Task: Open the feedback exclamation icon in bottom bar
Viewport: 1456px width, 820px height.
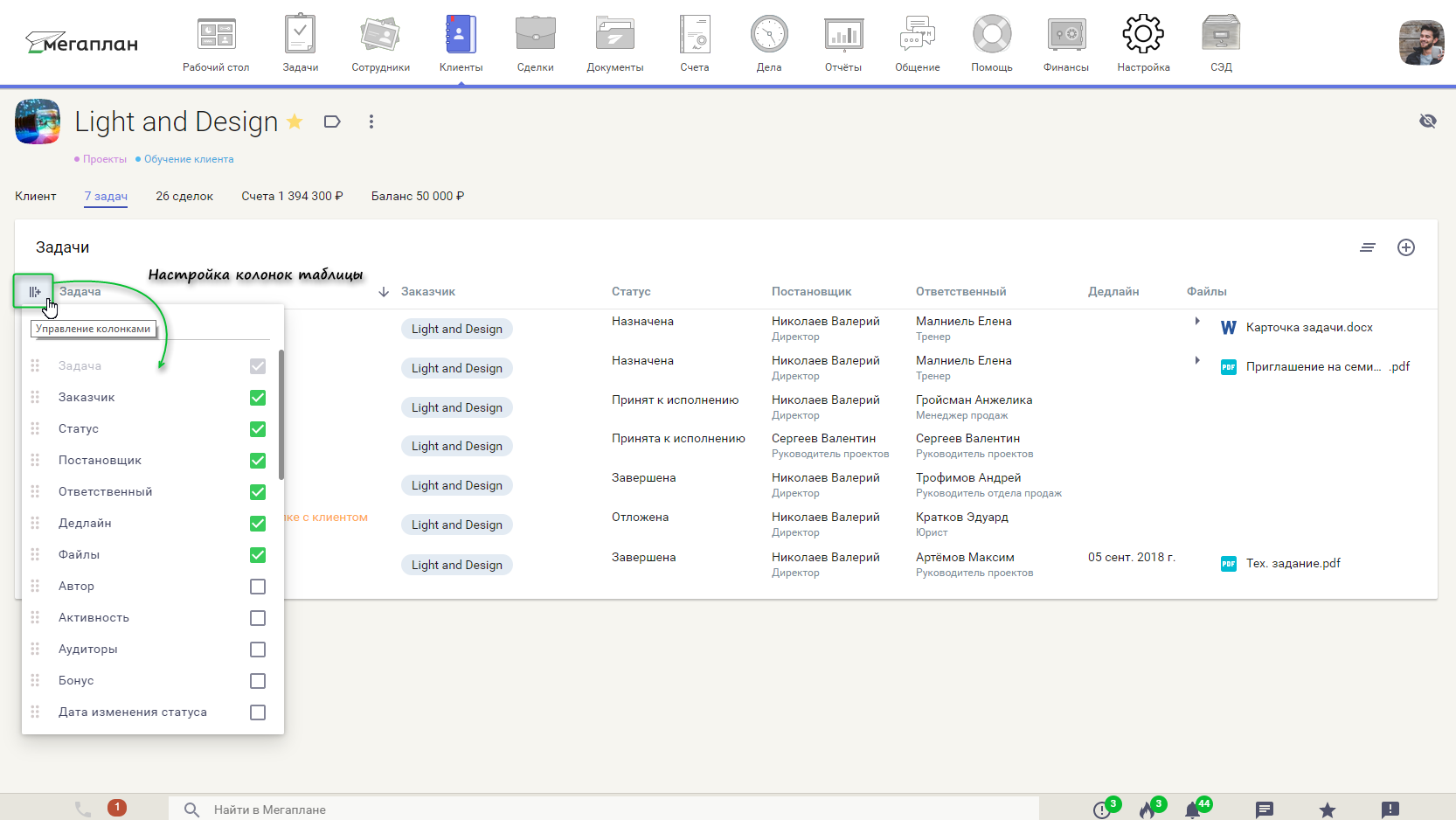Action: point(1390,810)
